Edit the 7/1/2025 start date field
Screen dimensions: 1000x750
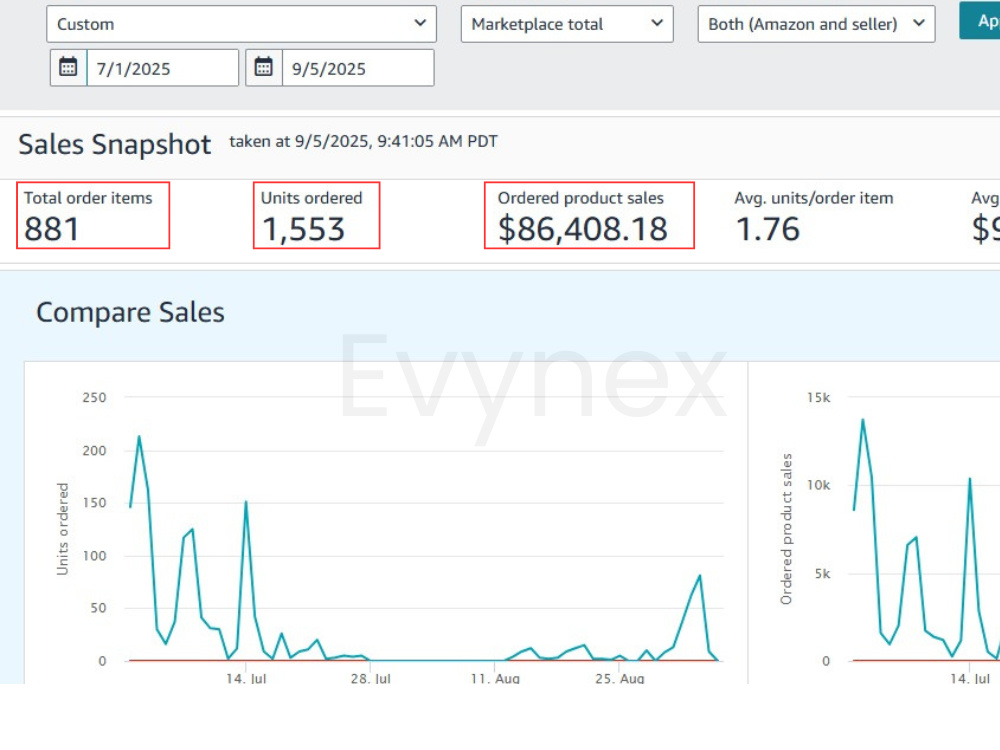[163, 68]
